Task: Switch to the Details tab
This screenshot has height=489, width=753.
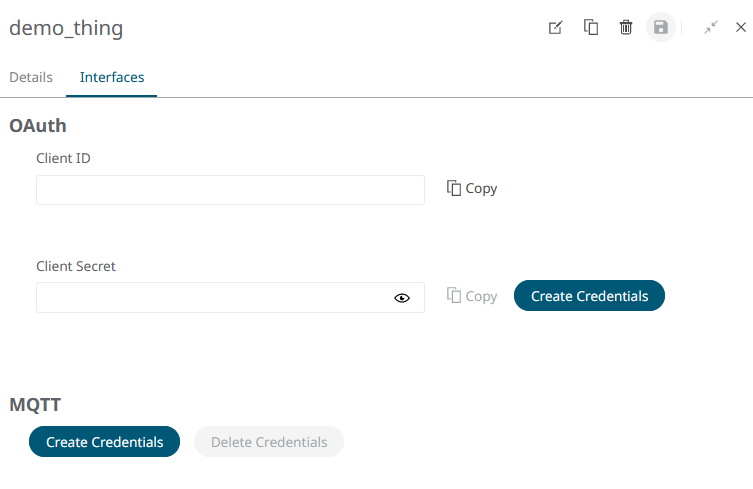Action: [31, 77]
